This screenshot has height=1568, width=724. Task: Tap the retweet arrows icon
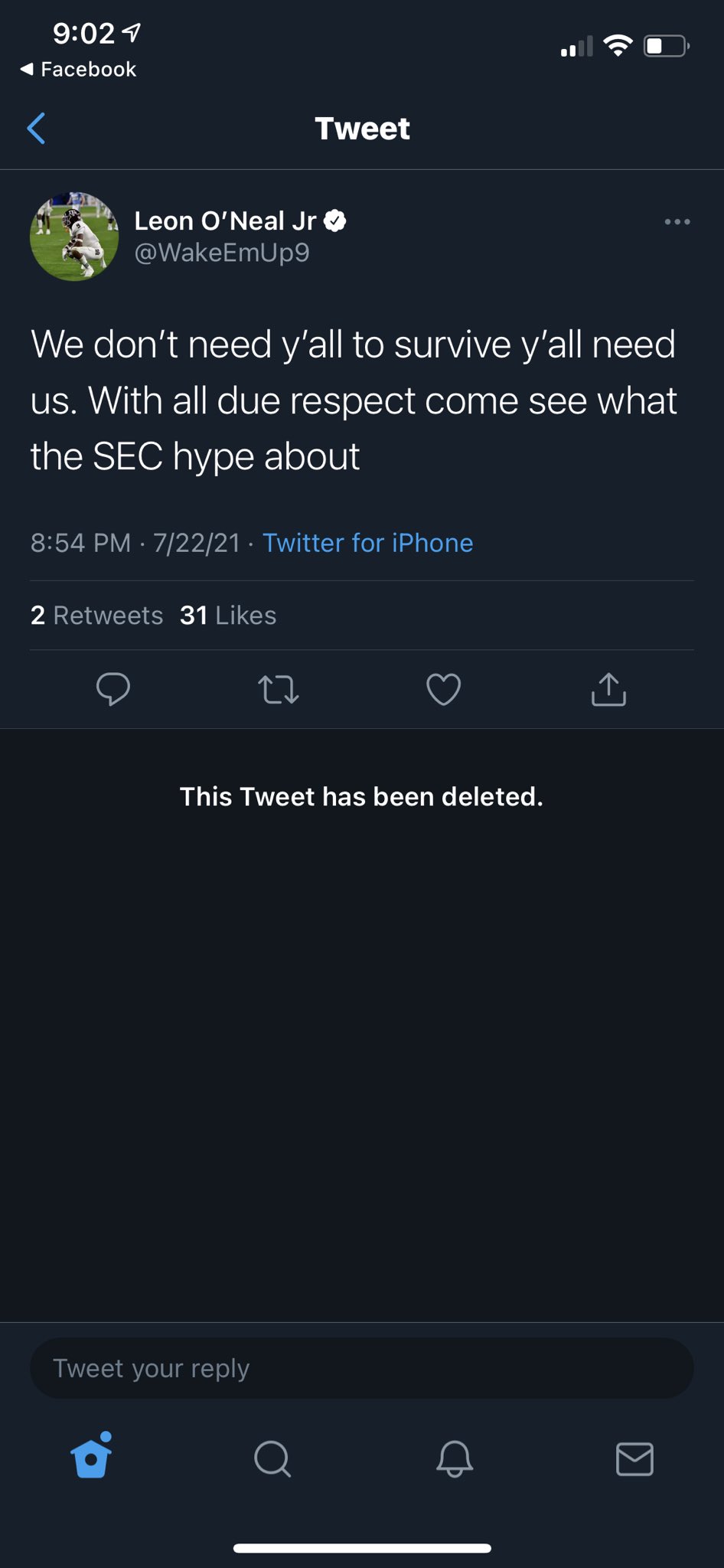click(279, 689)
